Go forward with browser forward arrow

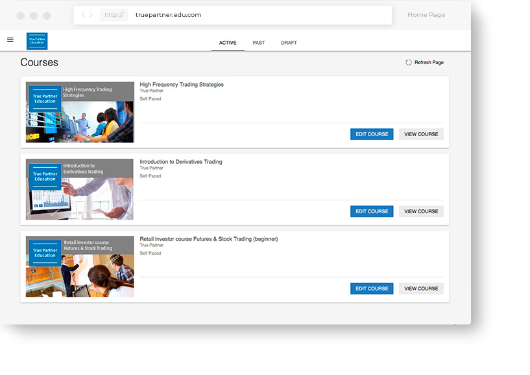point(91,15)
